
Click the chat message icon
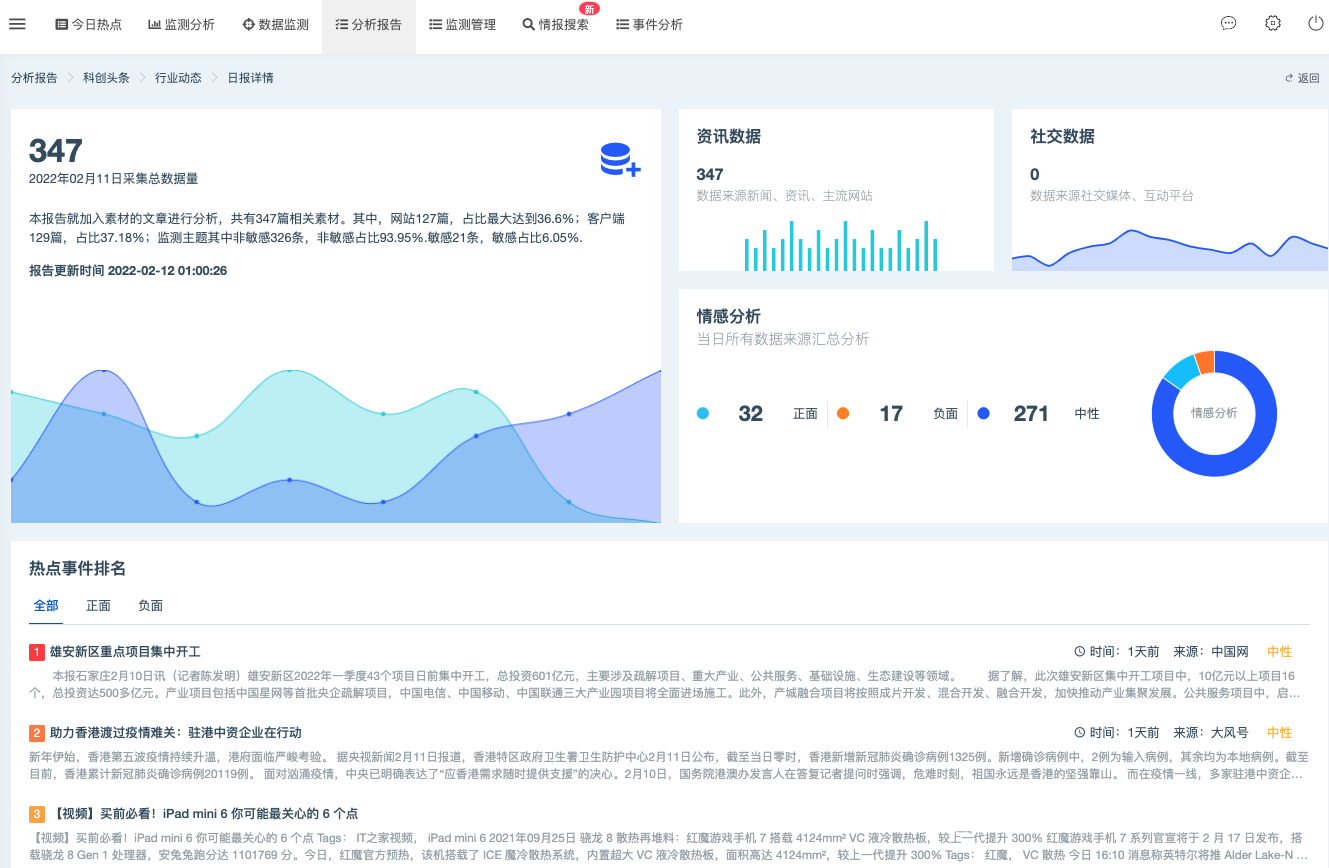(x=1229, y=24)
